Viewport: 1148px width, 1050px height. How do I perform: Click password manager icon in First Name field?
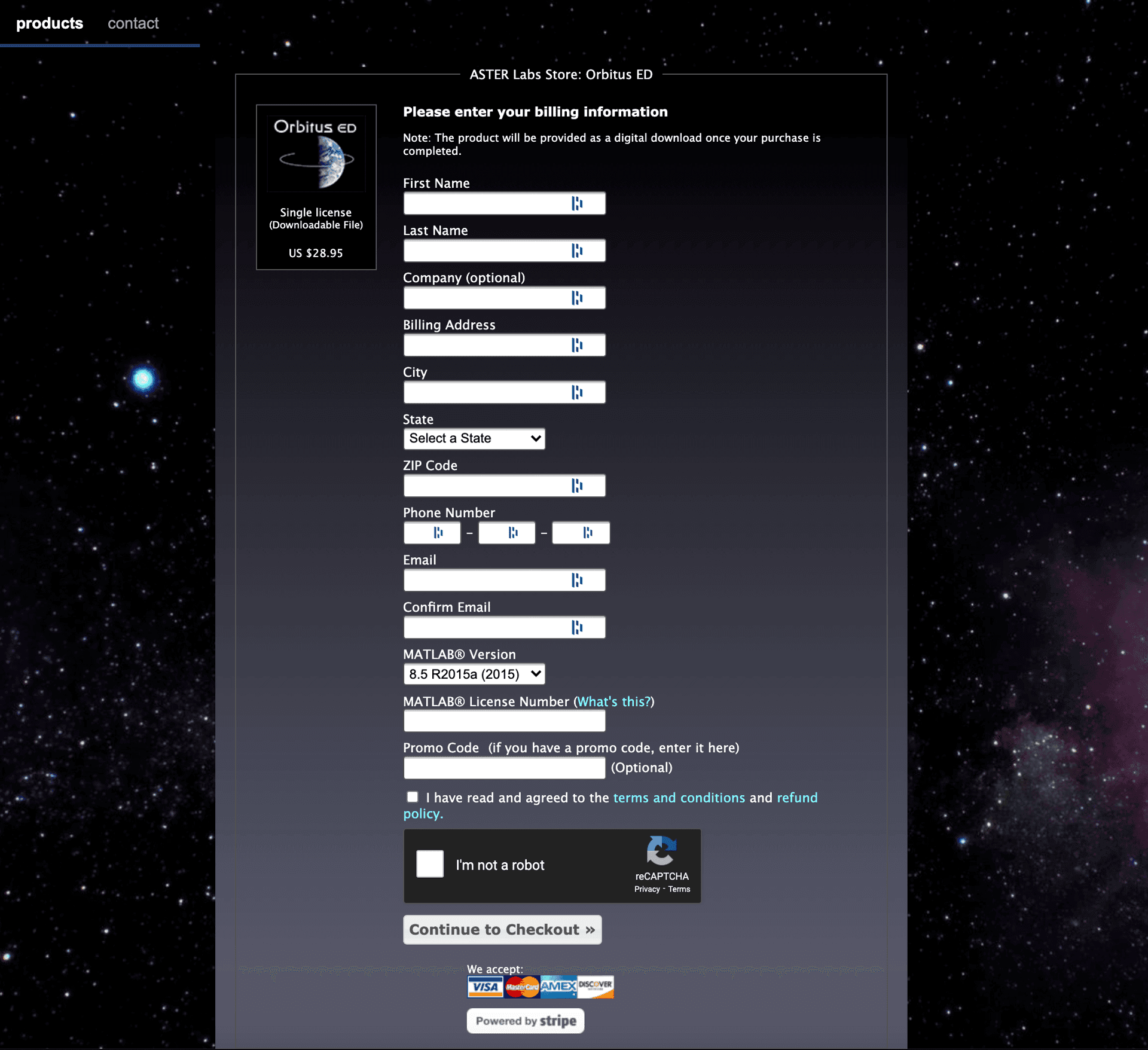pos(576,204)
